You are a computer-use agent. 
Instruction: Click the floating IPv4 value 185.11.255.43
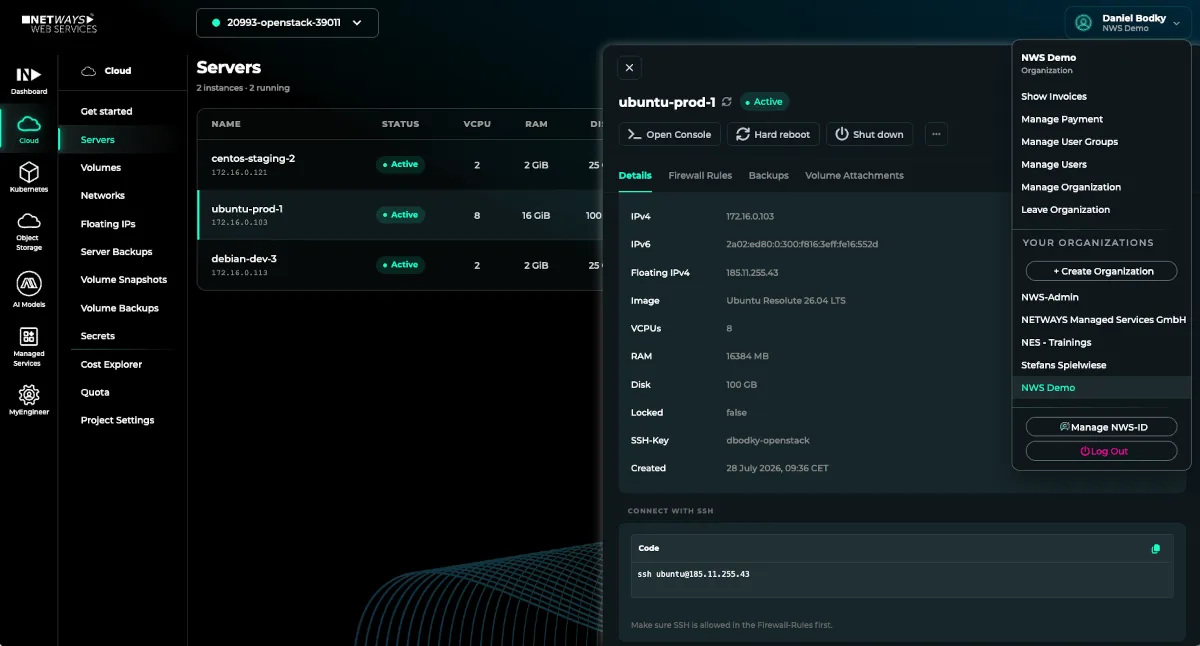pos(752,273)
